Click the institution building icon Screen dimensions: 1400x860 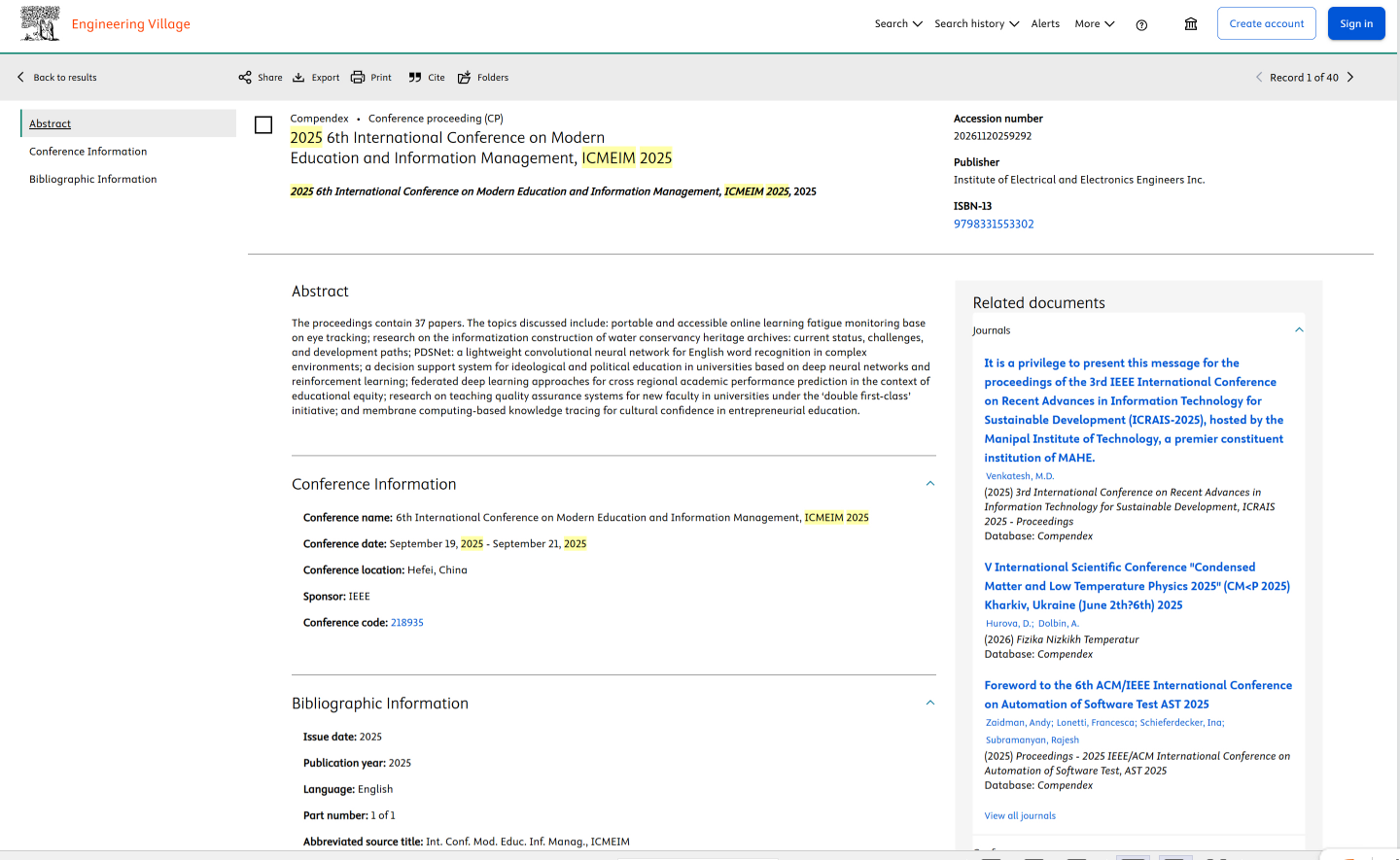pyautogui.click(x=1191, y=24)
